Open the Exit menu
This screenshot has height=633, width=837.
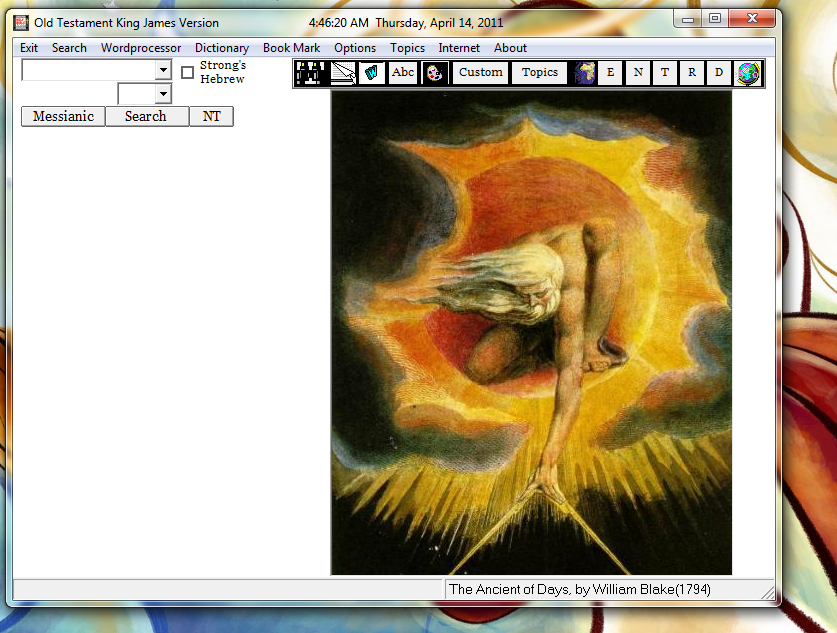click(x=29, y=48)
